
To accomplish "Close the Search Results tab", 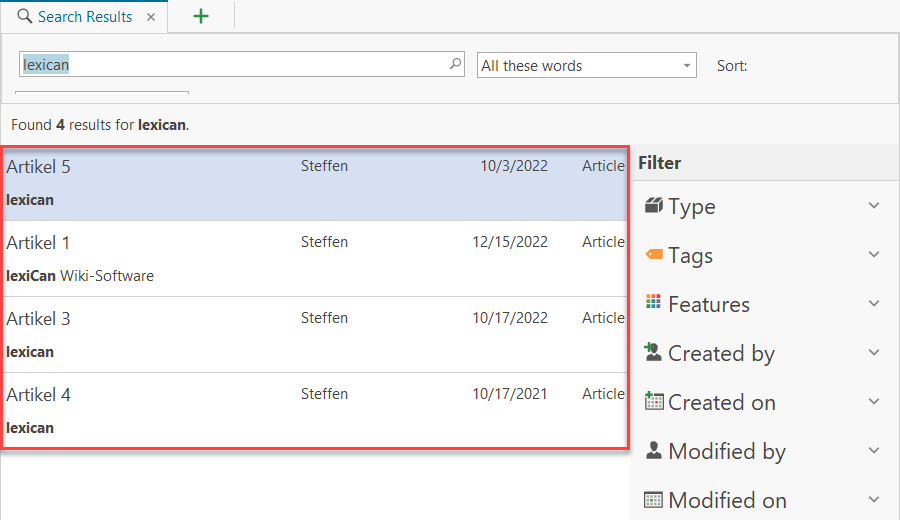I will tap(150, 17).
